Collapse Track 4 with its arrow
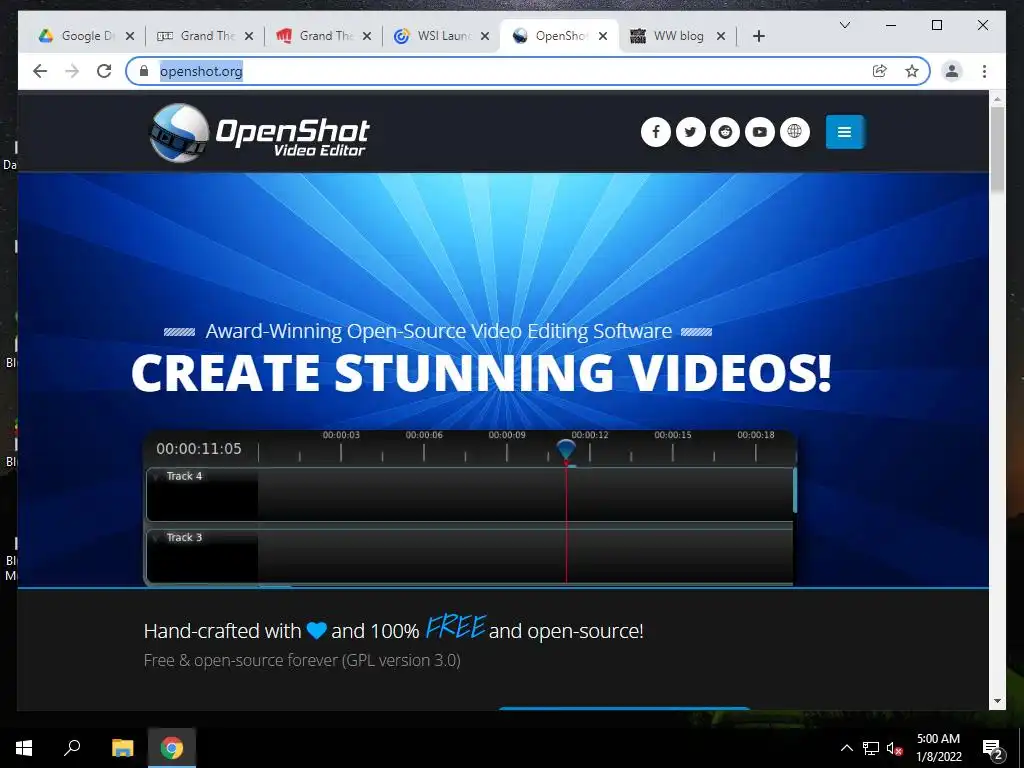The width and height of the screenshot is (1024, 768). 157,477
